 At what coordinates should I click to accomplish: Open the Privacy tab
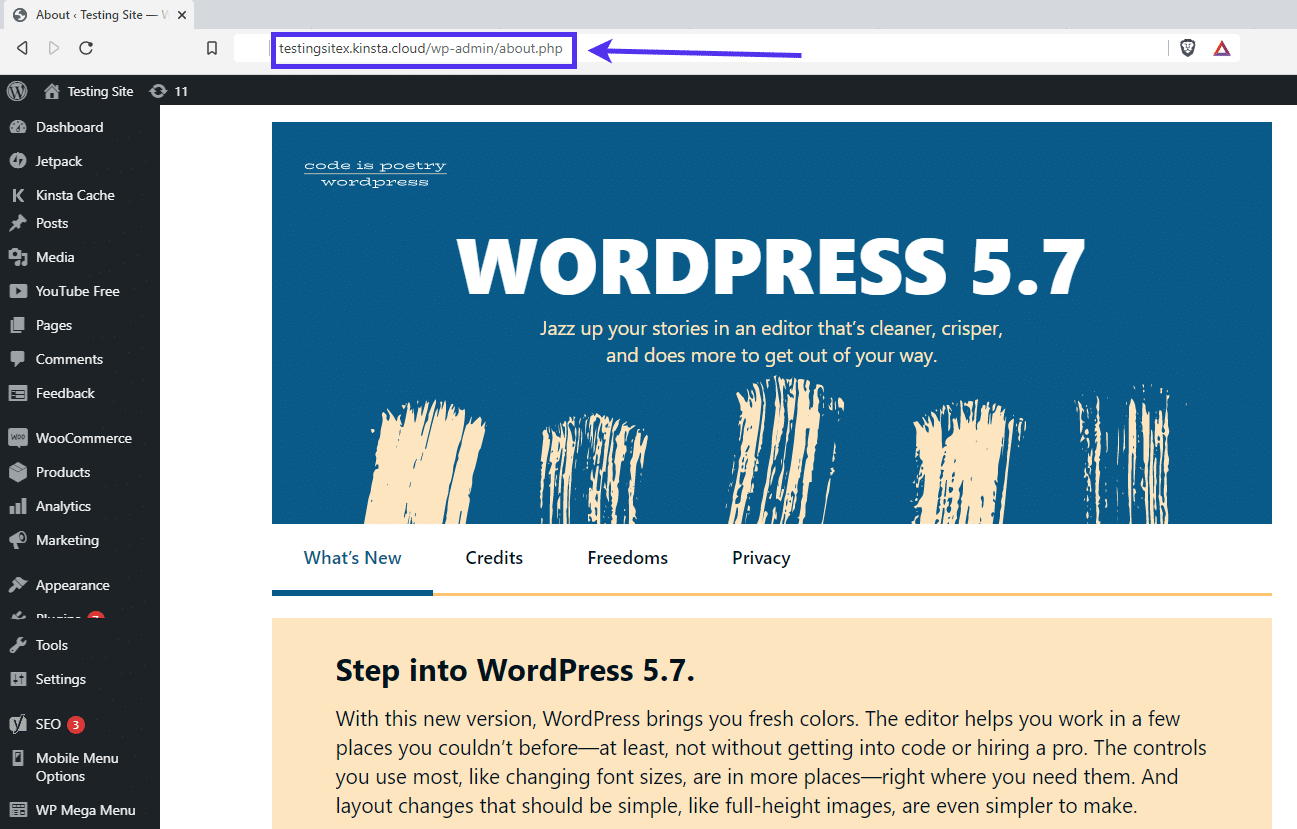coord(761,558)
